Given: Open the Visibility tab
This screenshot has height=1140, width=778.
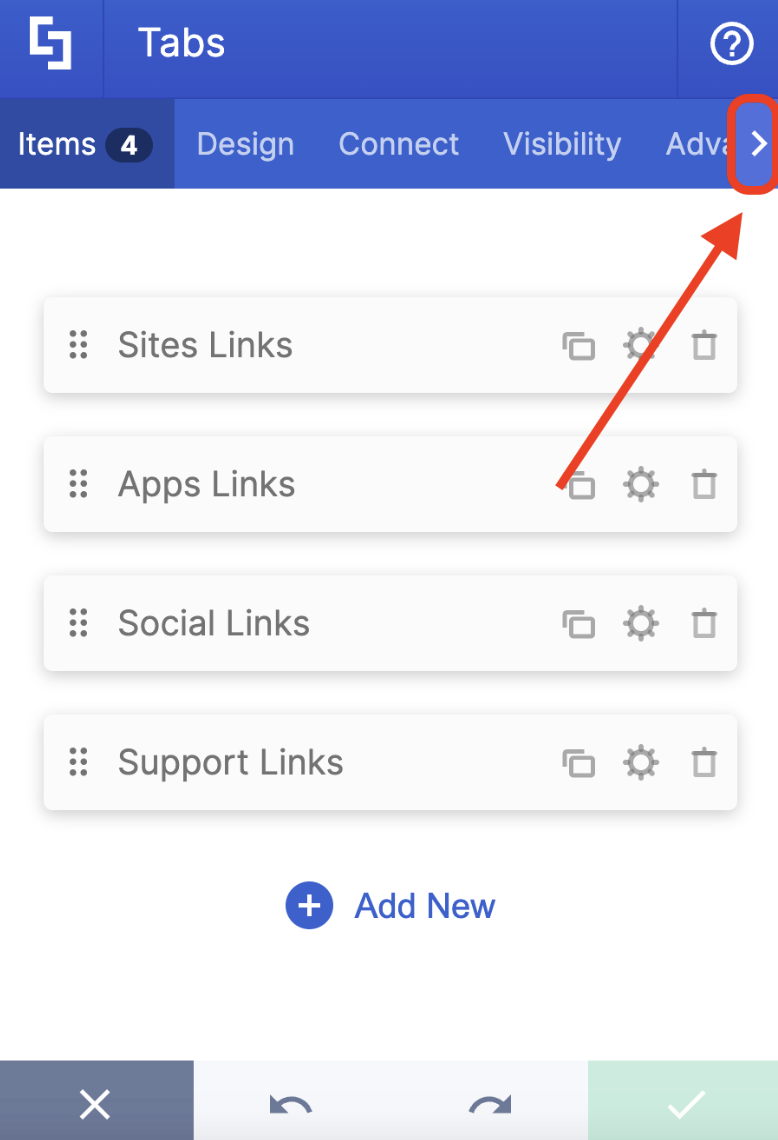Looking at the screenshot, I should click(562, 144).
